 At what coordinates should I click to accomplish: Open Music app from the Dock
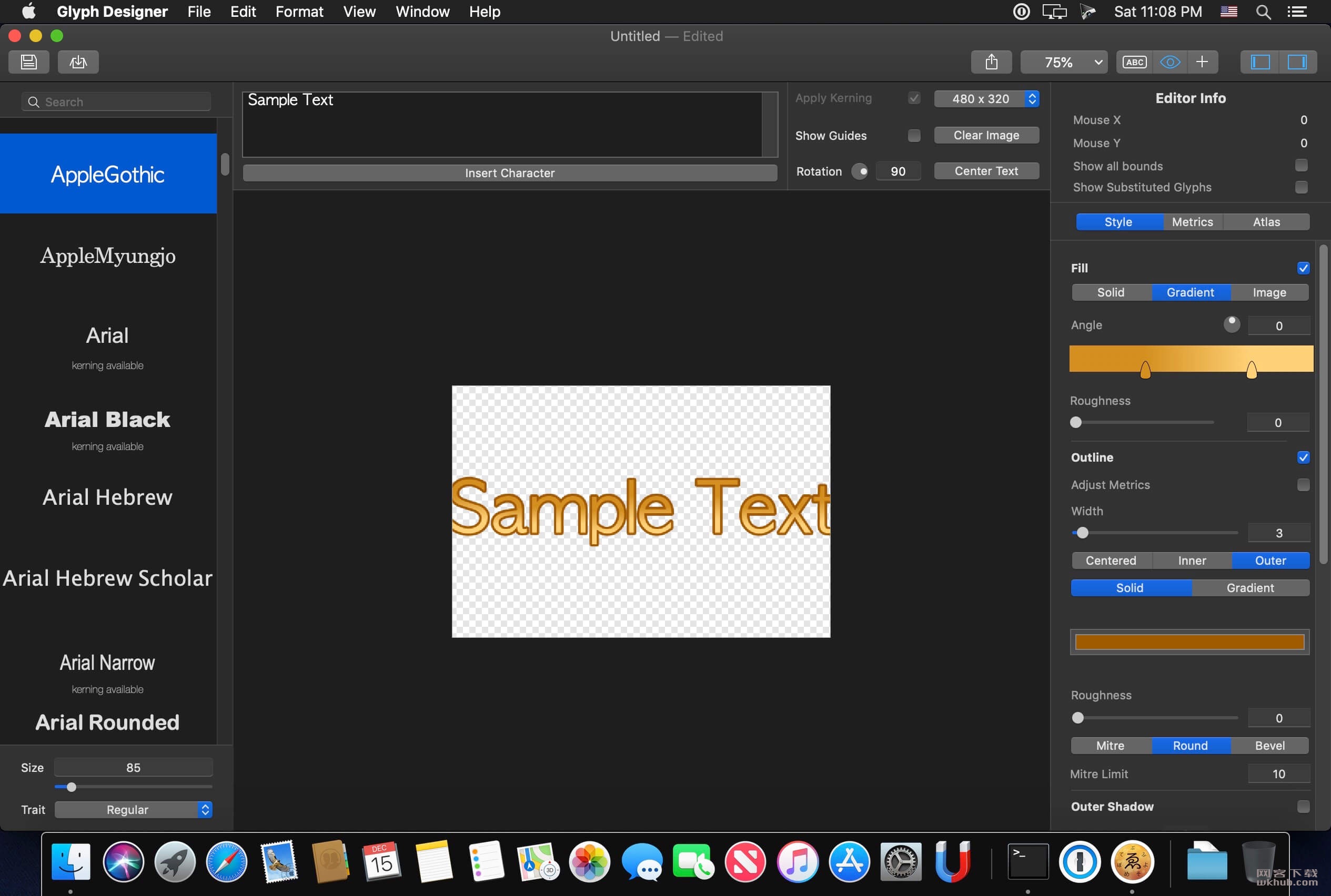797,861
